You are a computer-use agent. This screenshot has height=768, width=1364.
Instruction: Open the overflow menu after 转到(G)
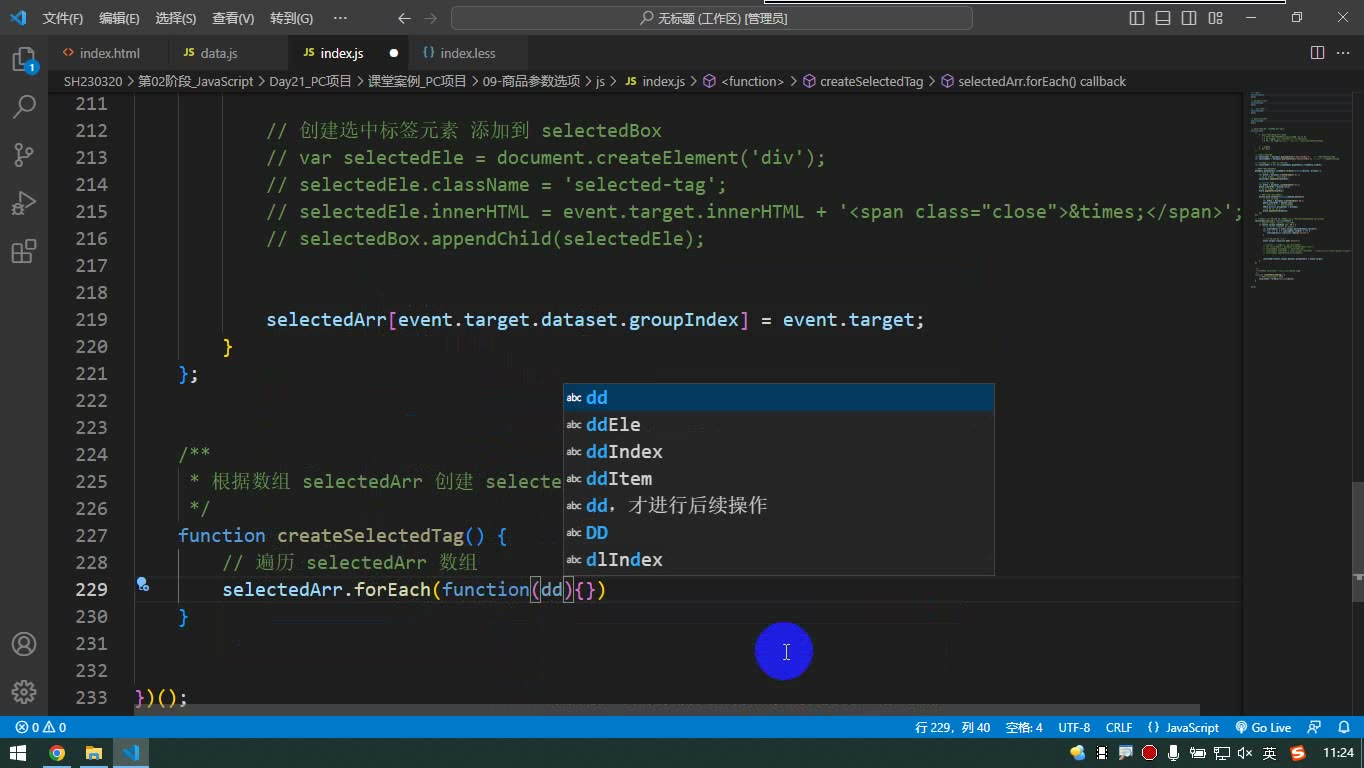(339, 18)
